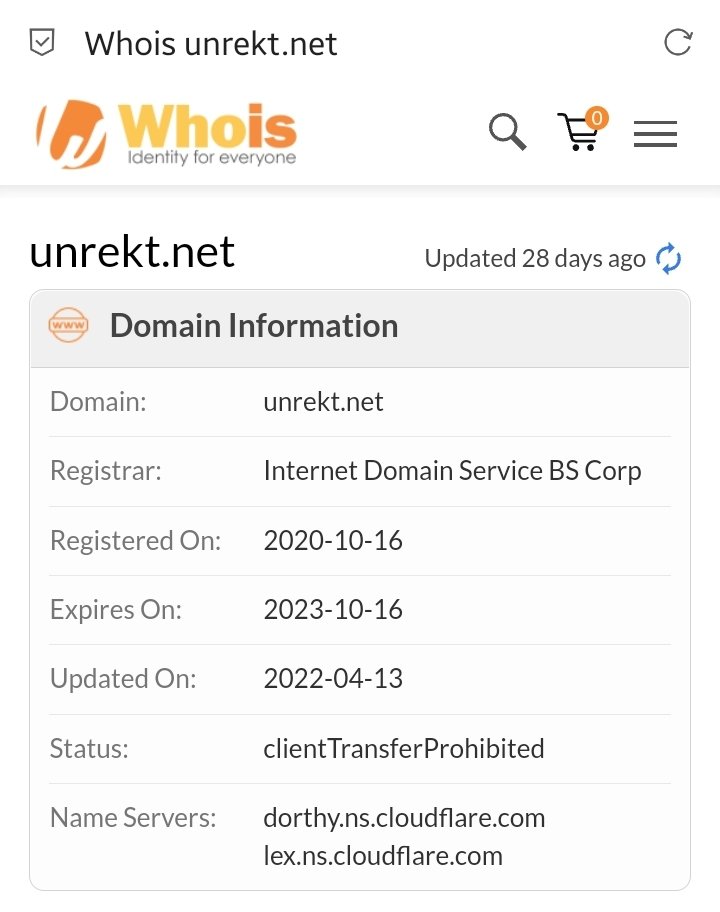Click Internet Domain Service BS Corp registrar
Viewport: 720px width, 912px height.
[452, 471]
